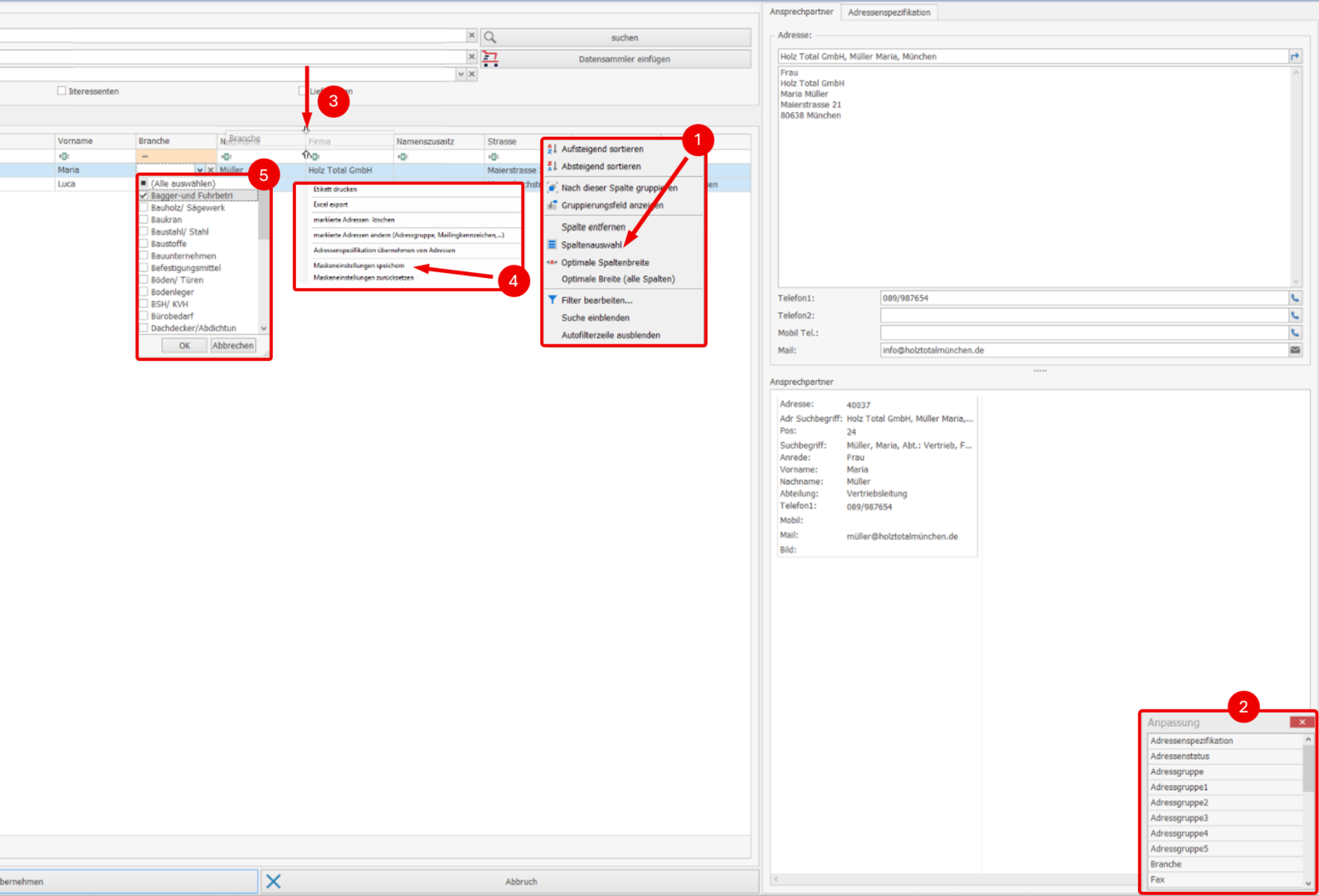1319x896 pixels.
Task: Check the Bürobedarf checkbox
Action: tap(144, 316)
